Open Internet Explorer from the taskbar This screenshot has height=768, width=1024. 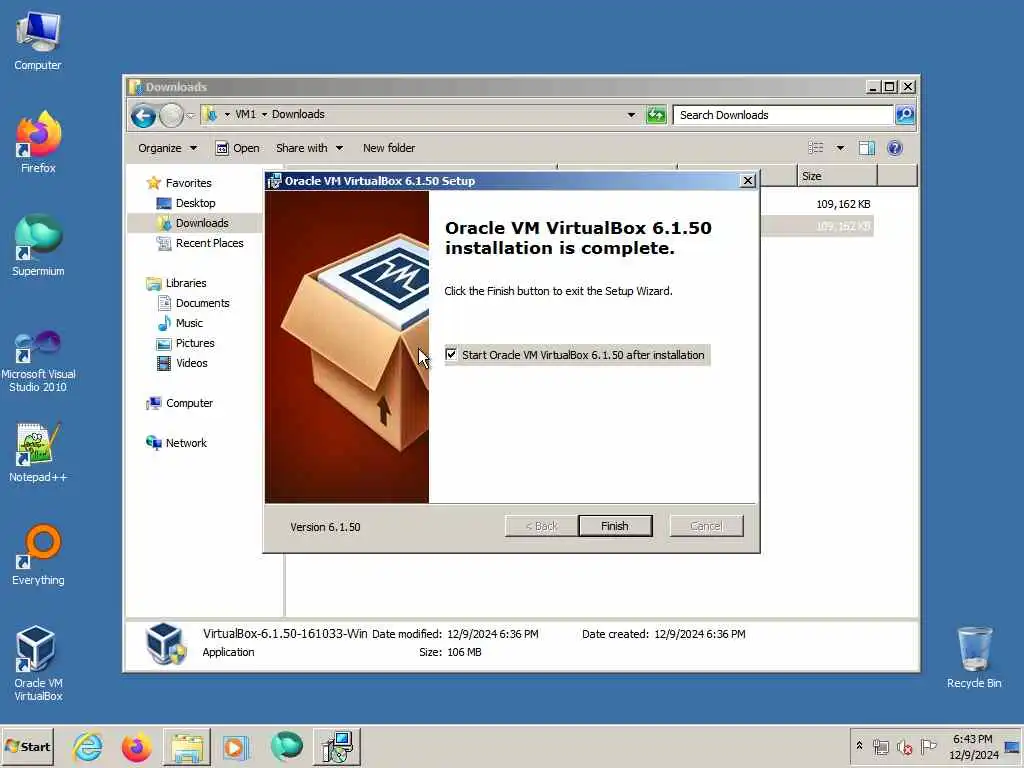coord(88,746)
